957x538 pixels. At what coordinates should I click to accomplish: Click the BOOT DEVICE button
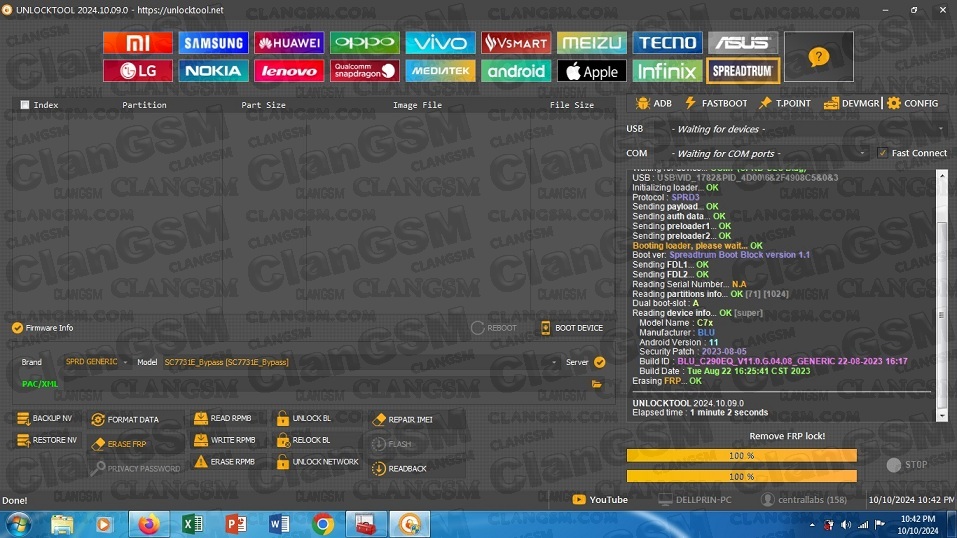click(572, 328)
